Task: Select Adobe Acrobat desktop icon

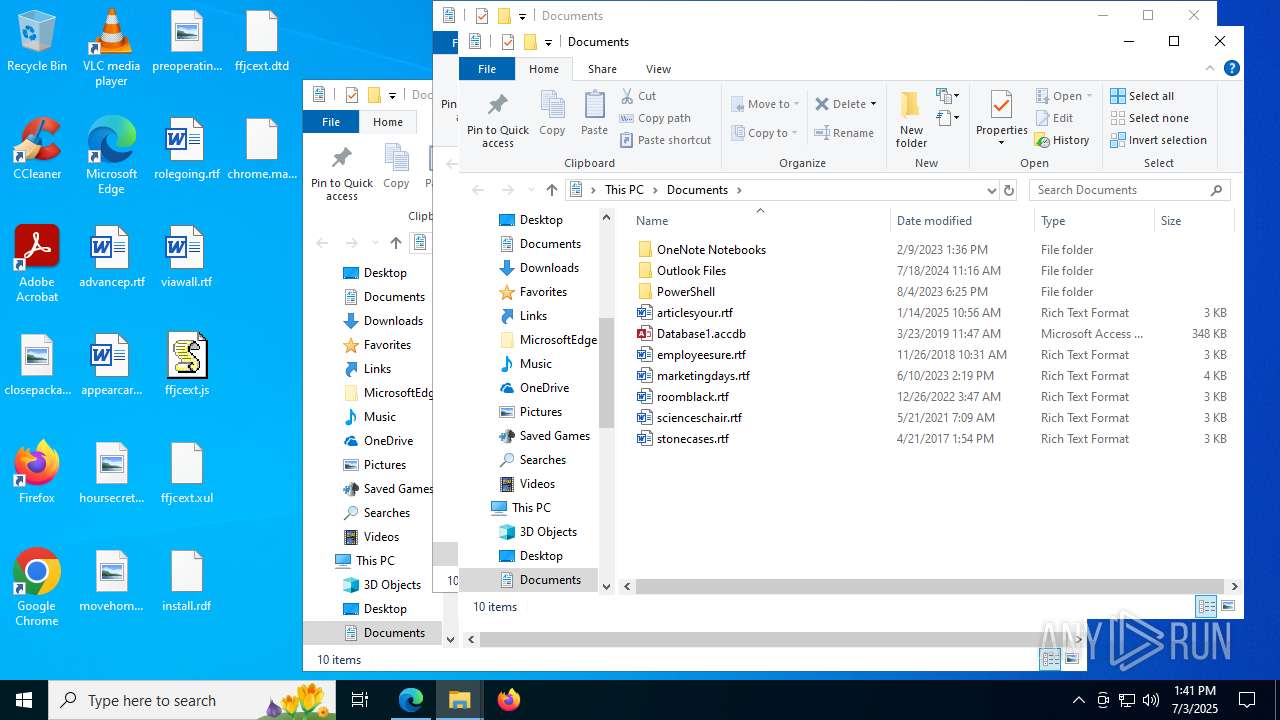Action: pos(37,264)
